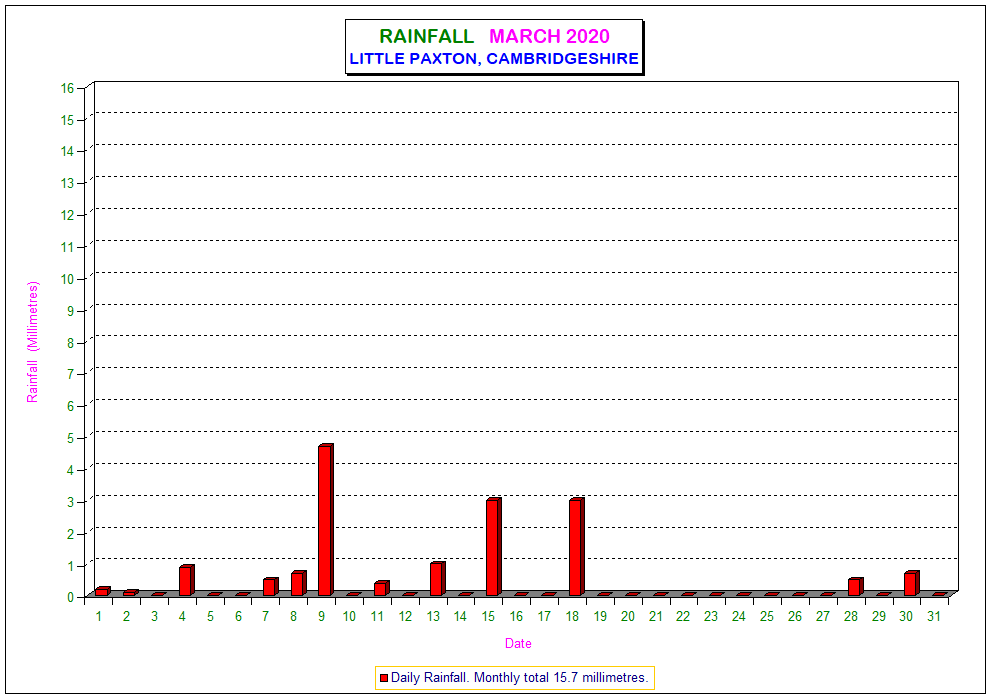Click the 'LITTLE PAXTON, CAMBRIDGESHIRE' subtitle
Viewport: 991px width, 698px height.
(x=494, y=59)
